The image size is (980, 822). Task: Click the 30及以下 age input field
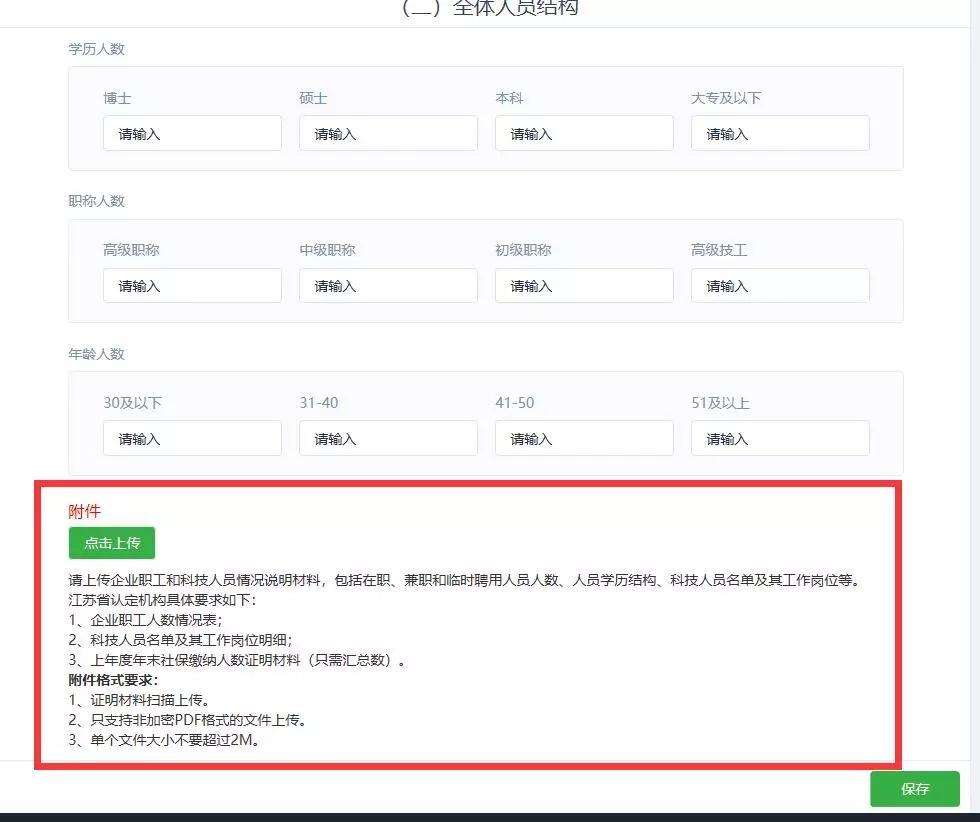tap(192, 438)
